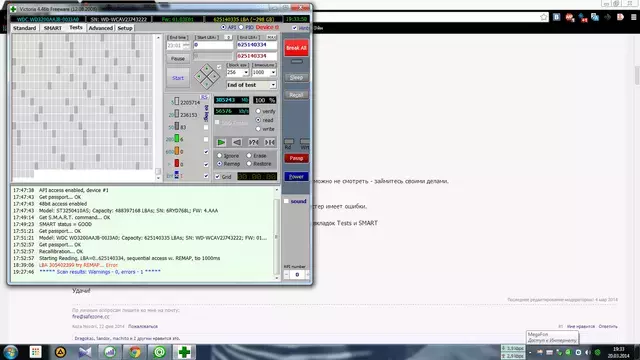Click the colored grid taskbar icon
This screenshot has height=360, width=640.
click(36, 352)
